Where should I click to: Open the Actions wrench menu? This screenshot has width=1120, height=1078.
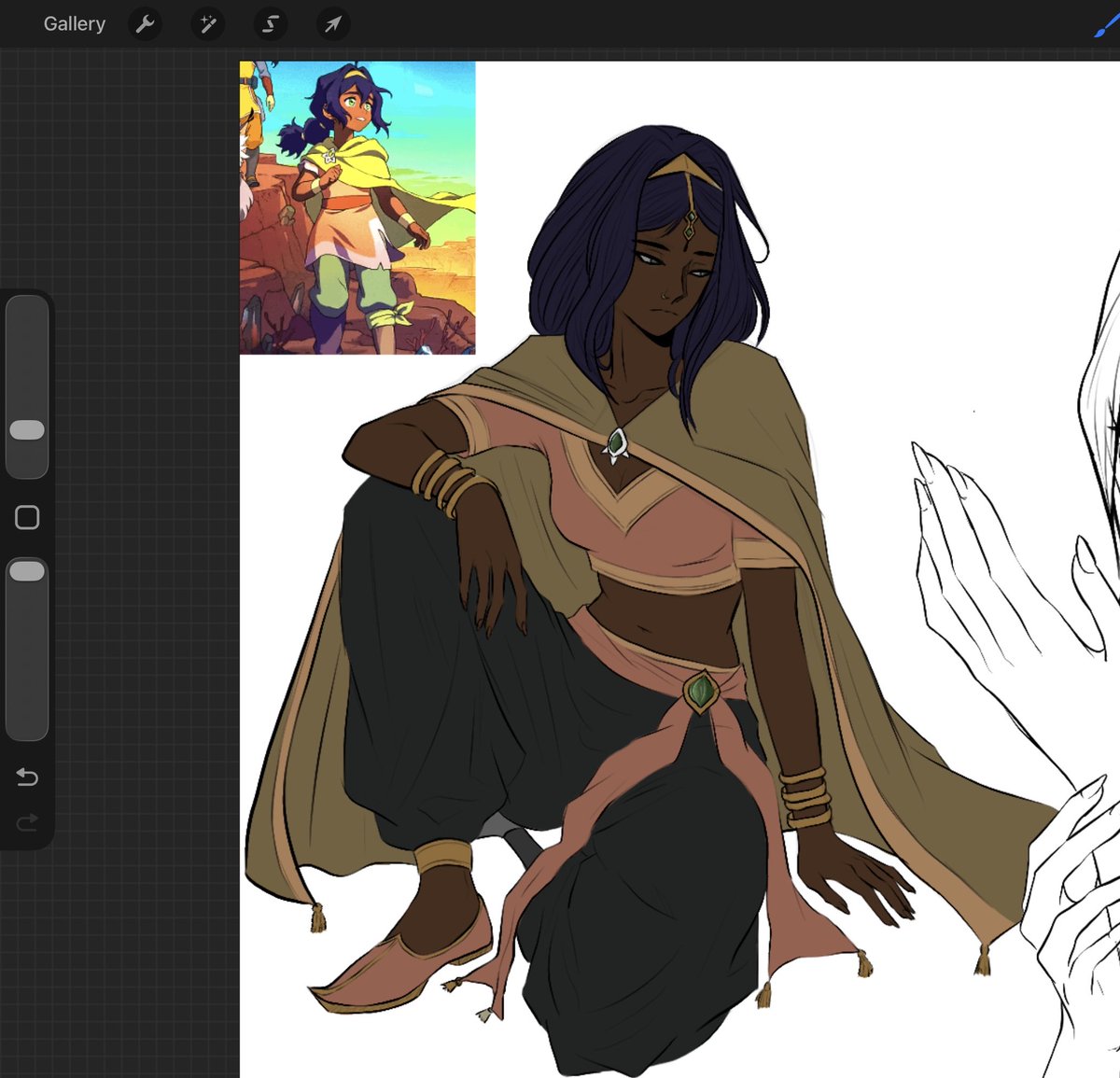point(145,24)
